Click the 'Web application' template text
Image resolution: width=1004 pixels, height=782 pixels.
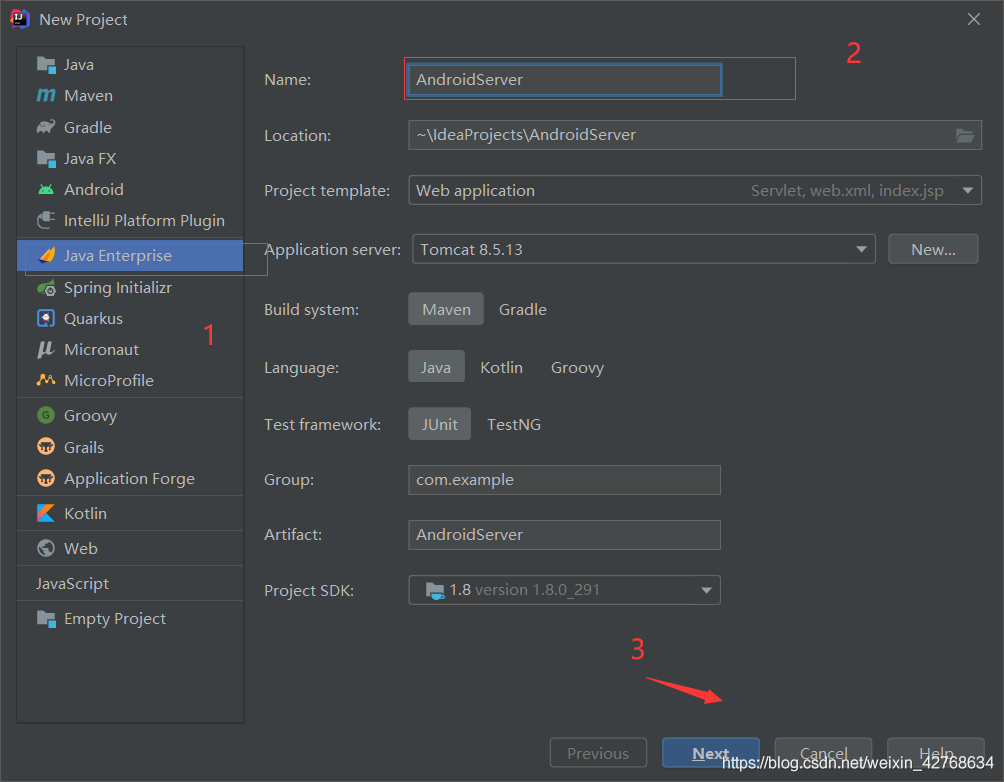475,191
